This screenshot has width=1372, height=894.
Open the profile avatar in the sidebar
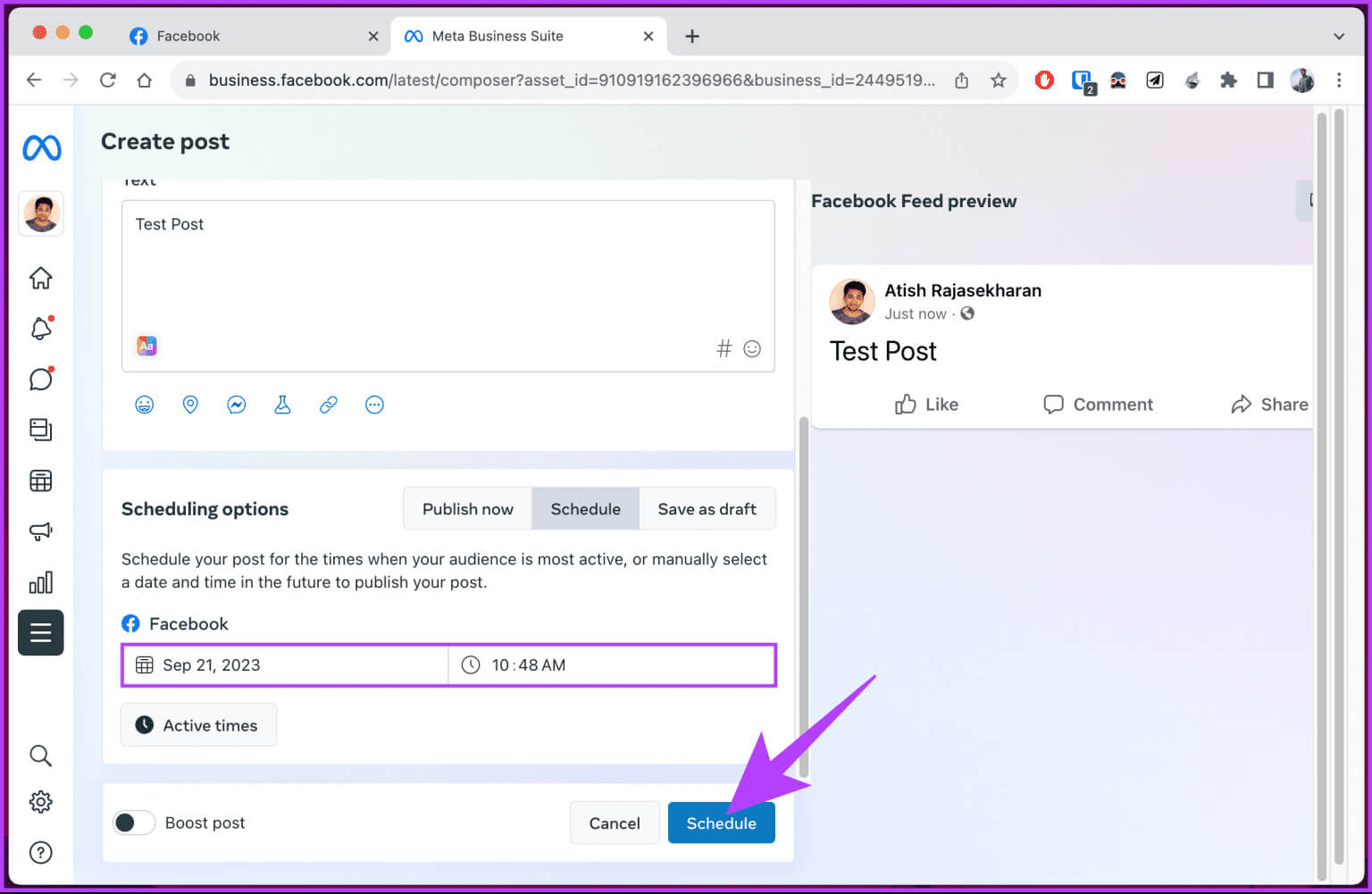pyautogui.click(x=41, y=213)
